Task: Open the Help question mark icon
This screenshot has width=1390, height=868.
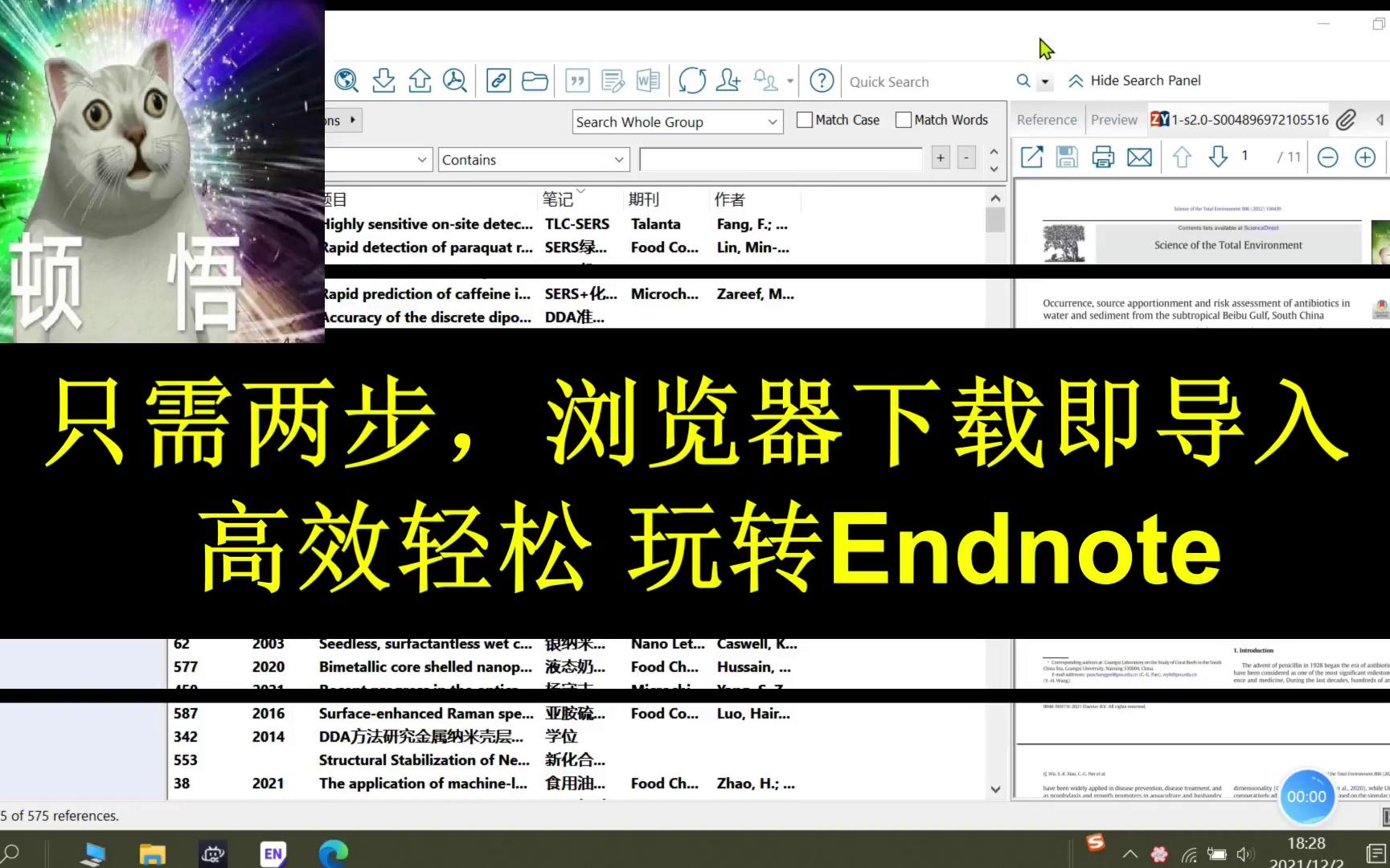Action: coord(822,80)
